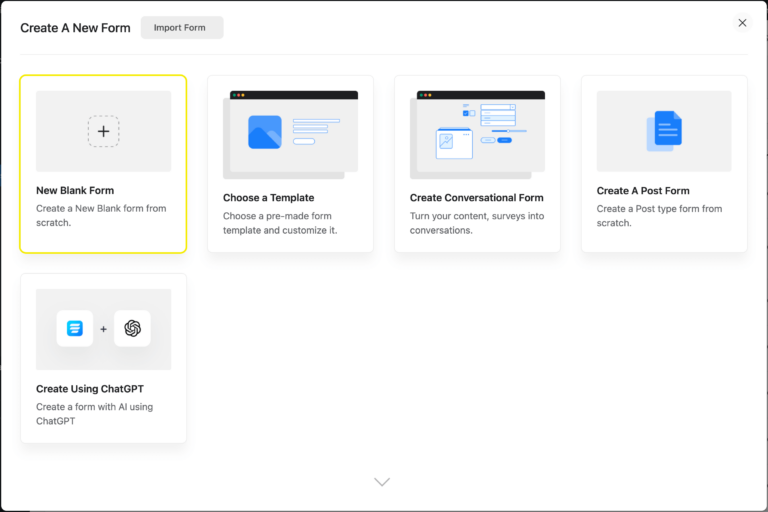Click the plus icon in New Blank Form
This screenshot has width=768, height=512.
(103, 131)
